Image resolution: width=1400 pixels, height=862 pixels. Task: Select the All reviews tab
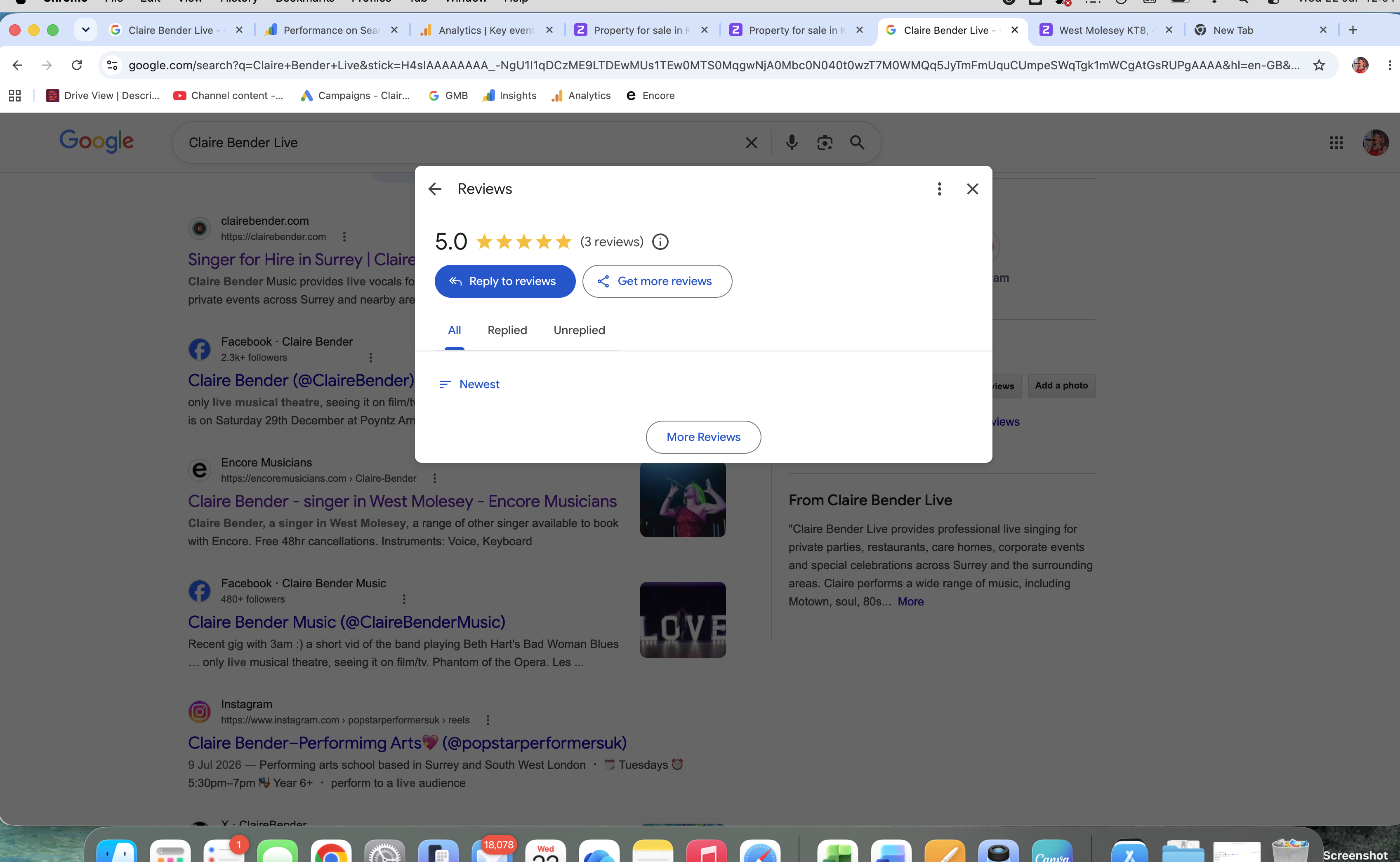tap(454, 330)
